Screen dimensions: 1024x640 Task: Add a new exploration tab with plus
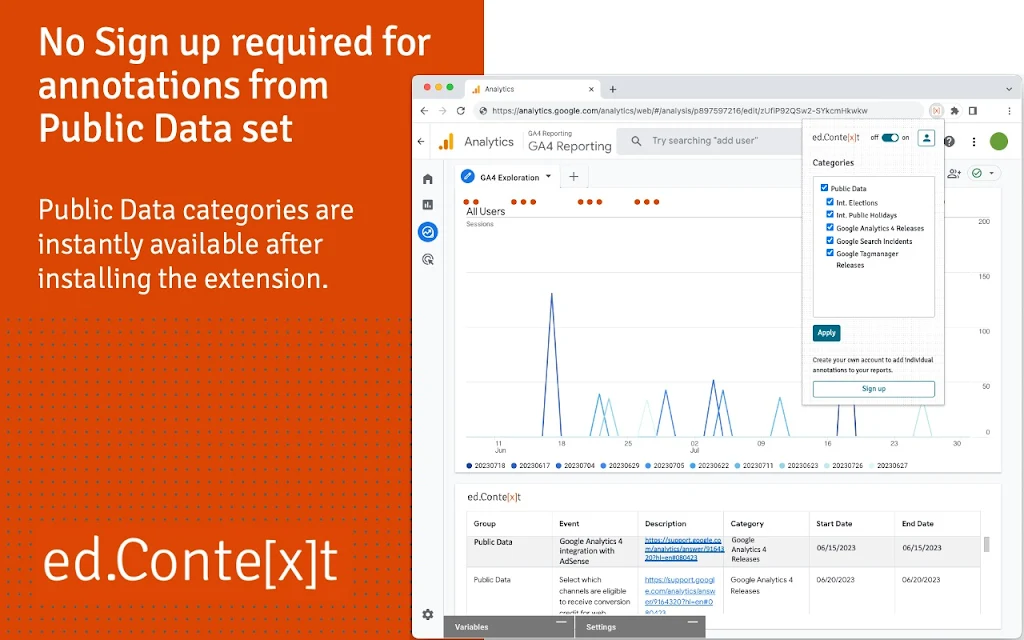tap(573, 176)
